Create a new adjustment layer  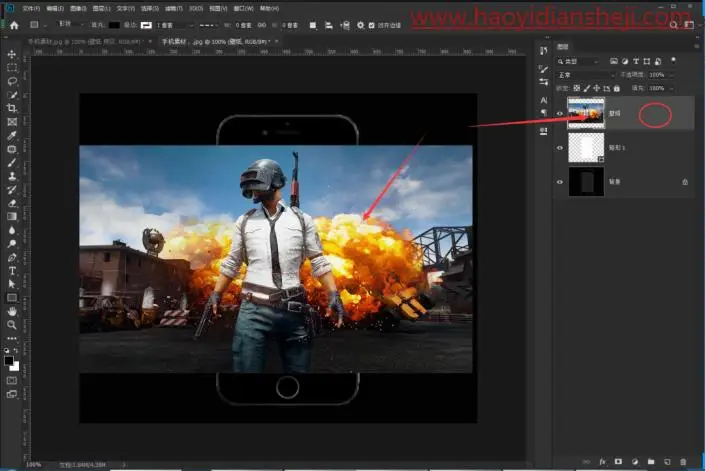[634, 462]
